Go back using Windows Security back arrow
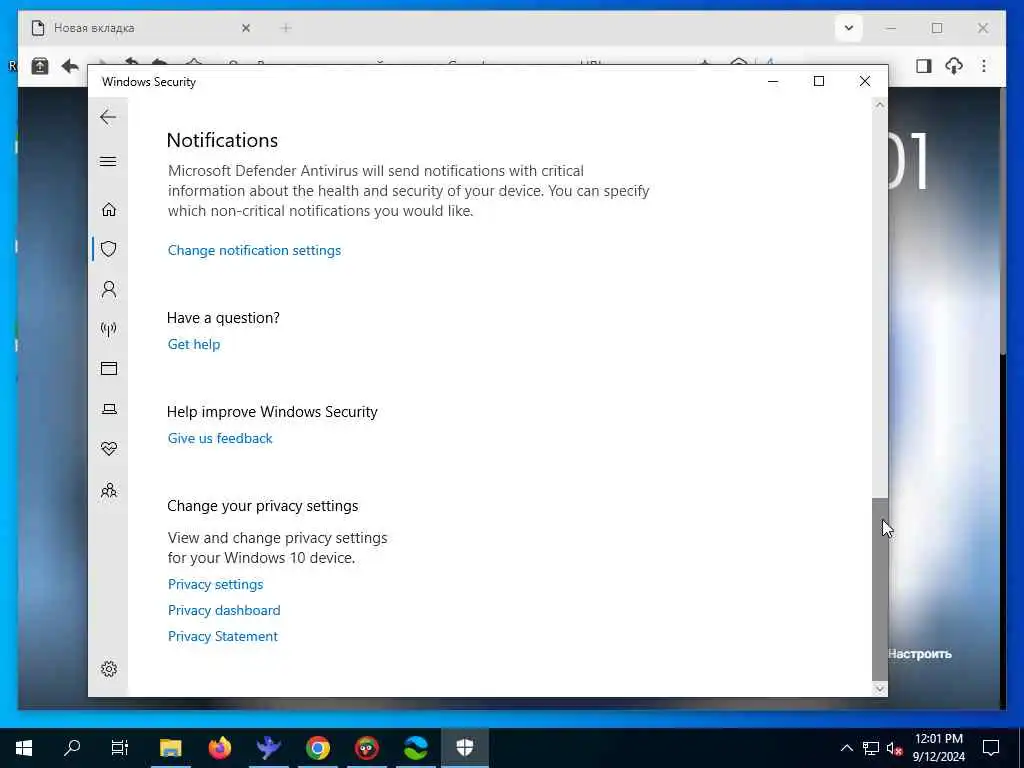Screen dimensions: 1024x768 click(x=108, y=118)
